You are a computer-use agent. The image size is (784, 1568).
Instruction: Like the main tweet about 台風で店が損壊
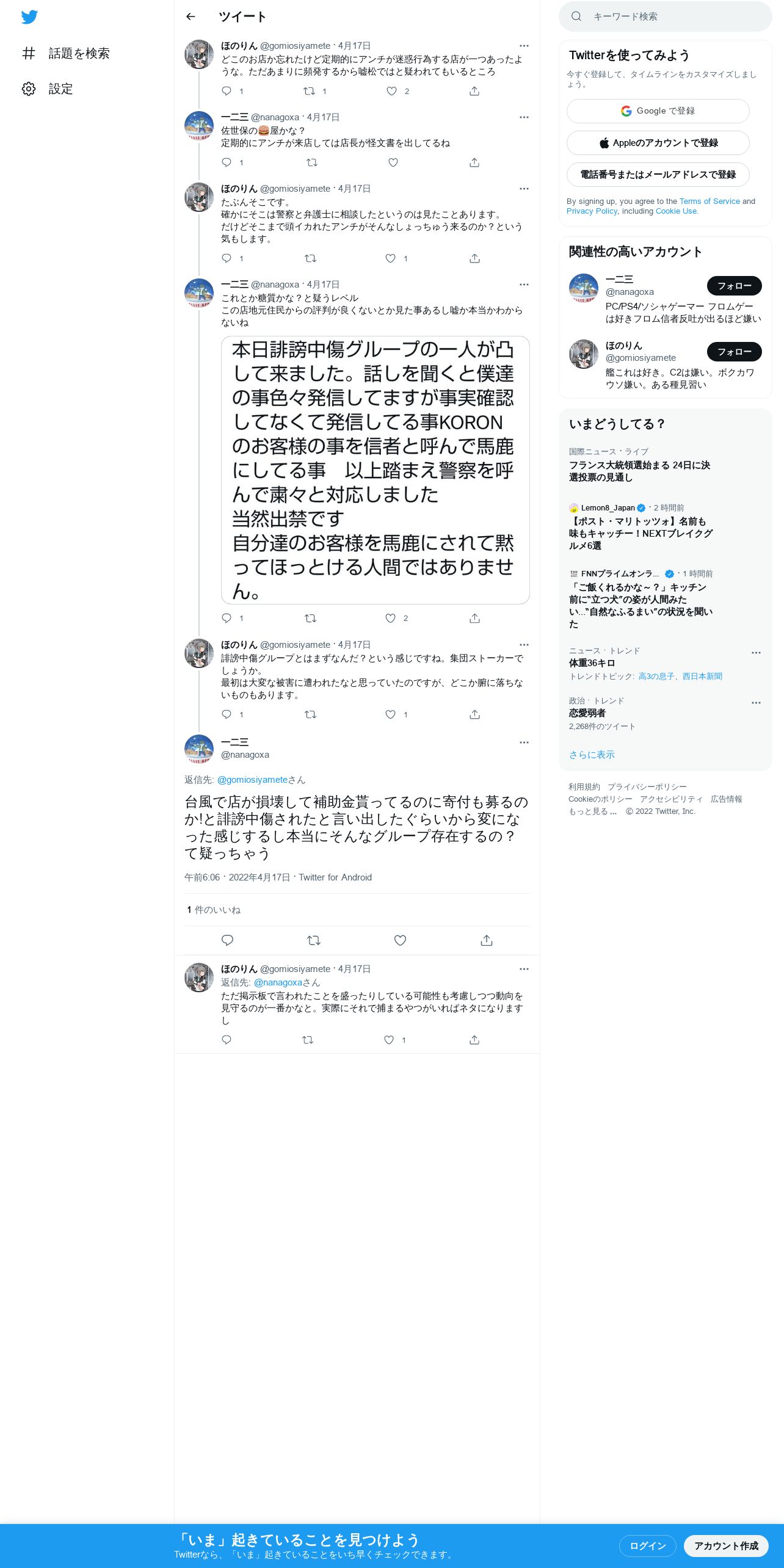(400, 940)
